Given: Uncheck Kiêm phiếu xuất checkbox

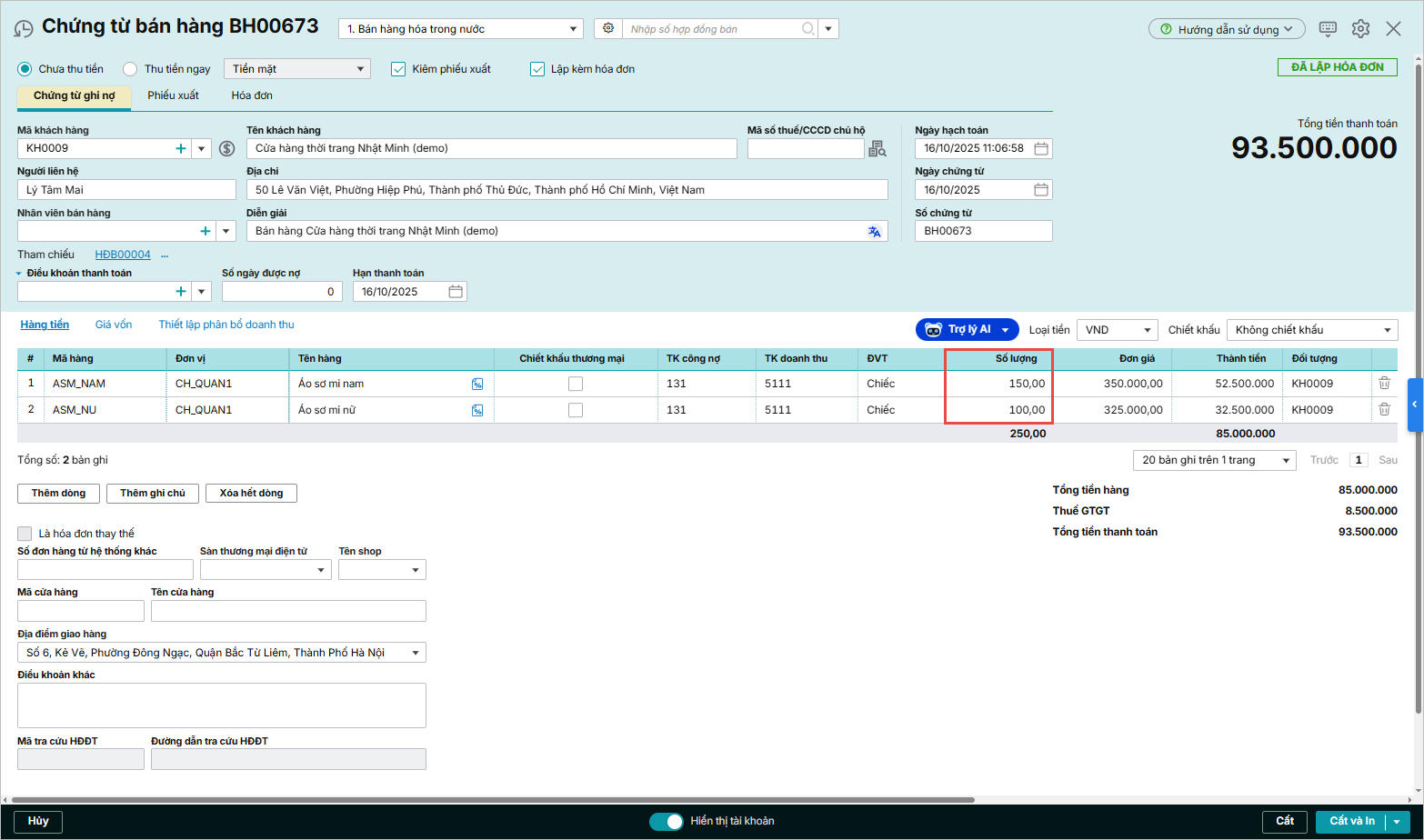Looking at the screenshot, I should point(398,69).
